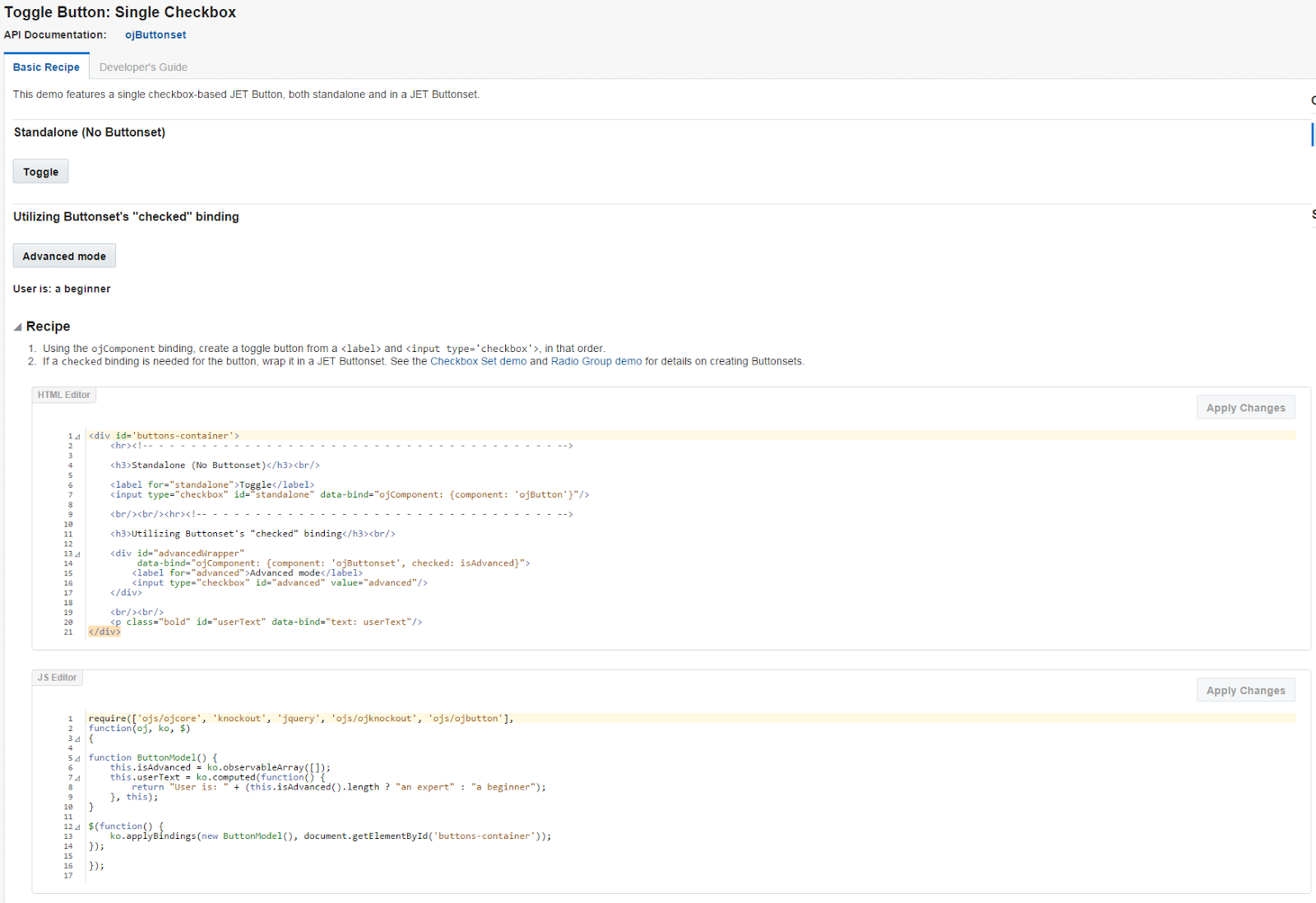Apply Changes in the HTML Editor
Screen dimensions: 1316x903
coord(1245,408)
